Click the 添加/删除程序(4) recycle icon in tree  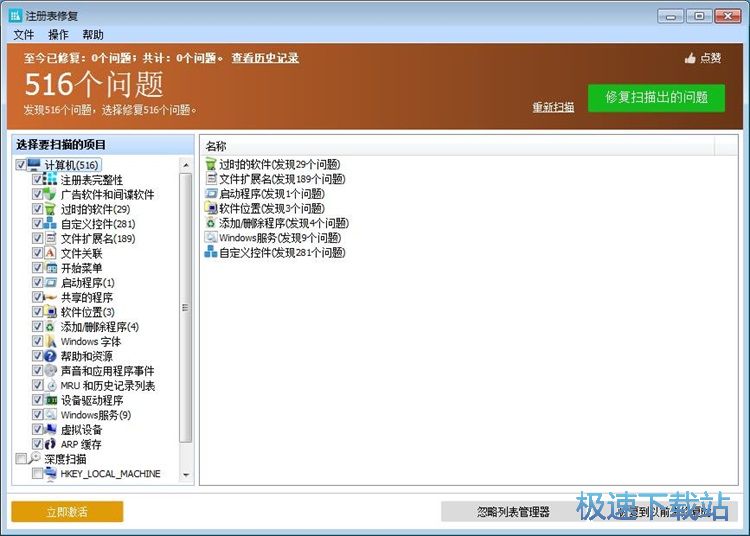point(50,327)
